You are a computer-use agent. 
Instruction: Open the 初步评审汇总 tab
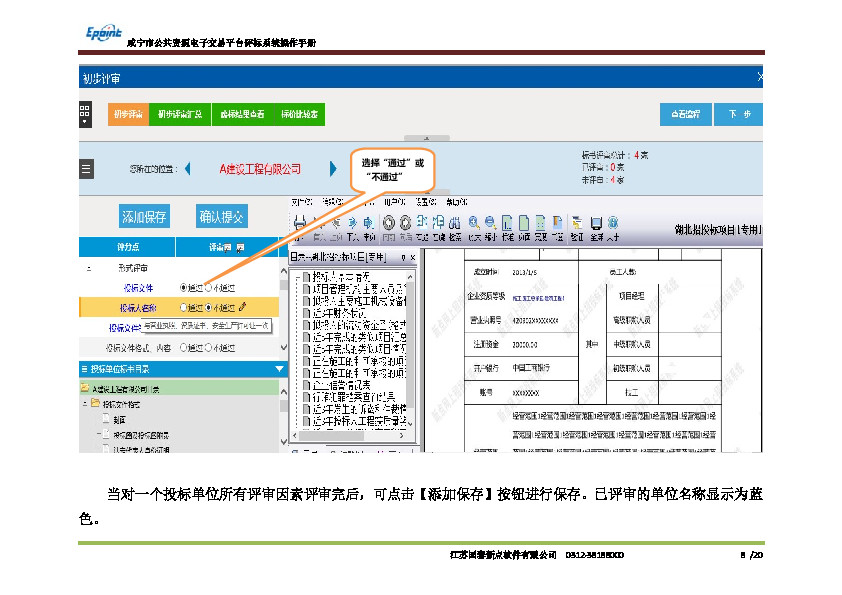180,114
